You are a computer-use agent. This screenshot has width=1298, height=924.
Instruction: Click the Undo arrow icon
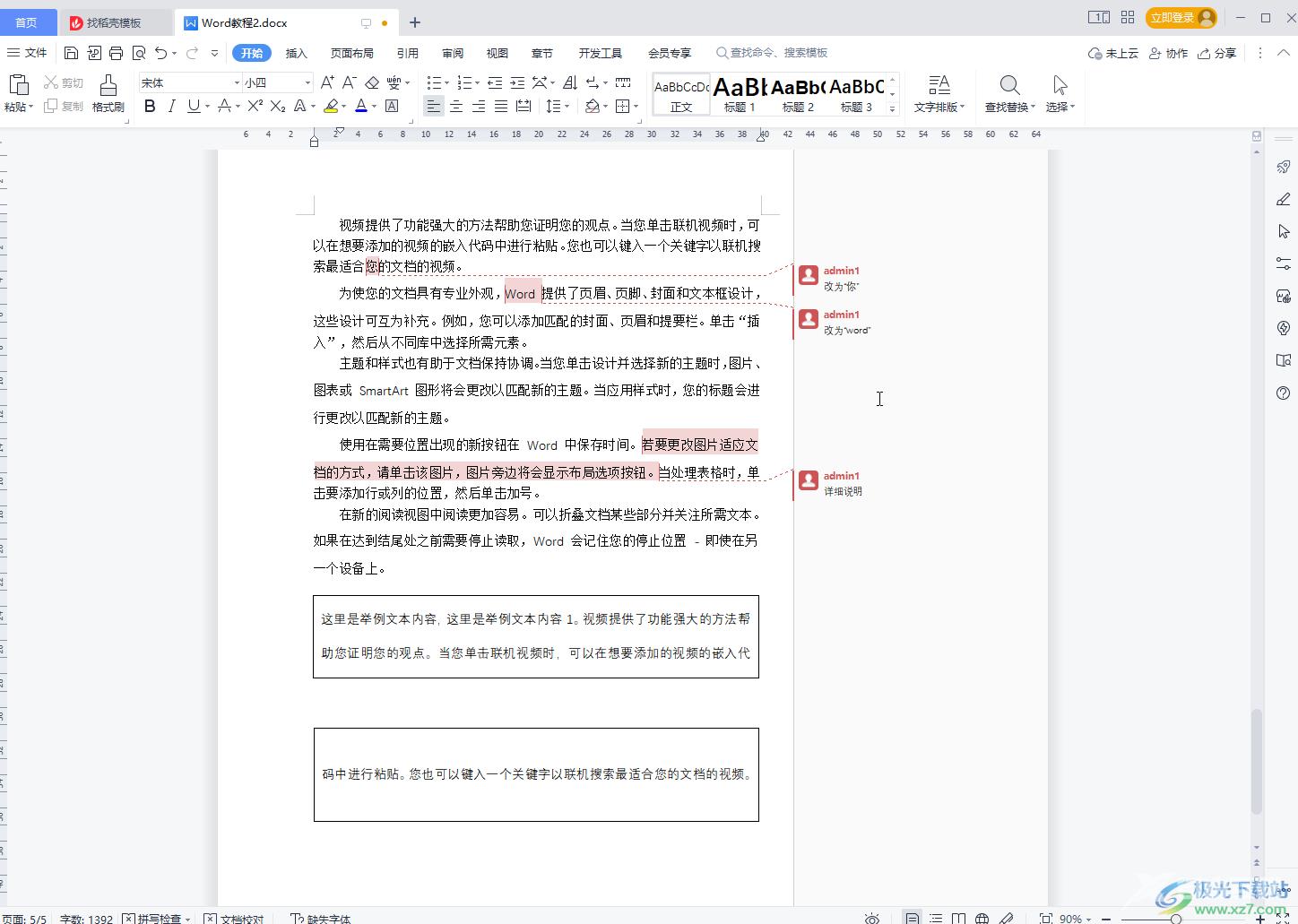coord(160,53)
